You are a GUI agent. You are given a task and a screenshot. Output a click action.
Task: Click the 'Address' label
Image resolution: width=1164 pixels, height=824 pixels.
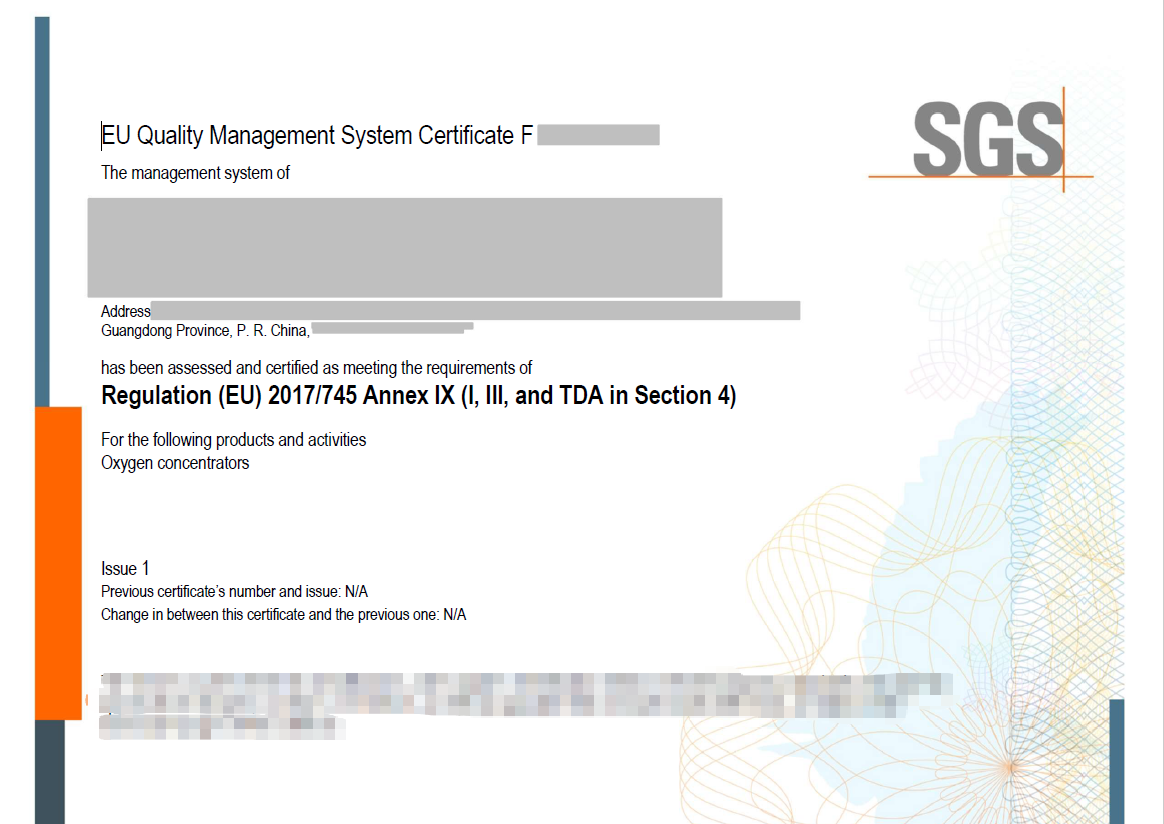pyautogui.click(x=126, y=311)
